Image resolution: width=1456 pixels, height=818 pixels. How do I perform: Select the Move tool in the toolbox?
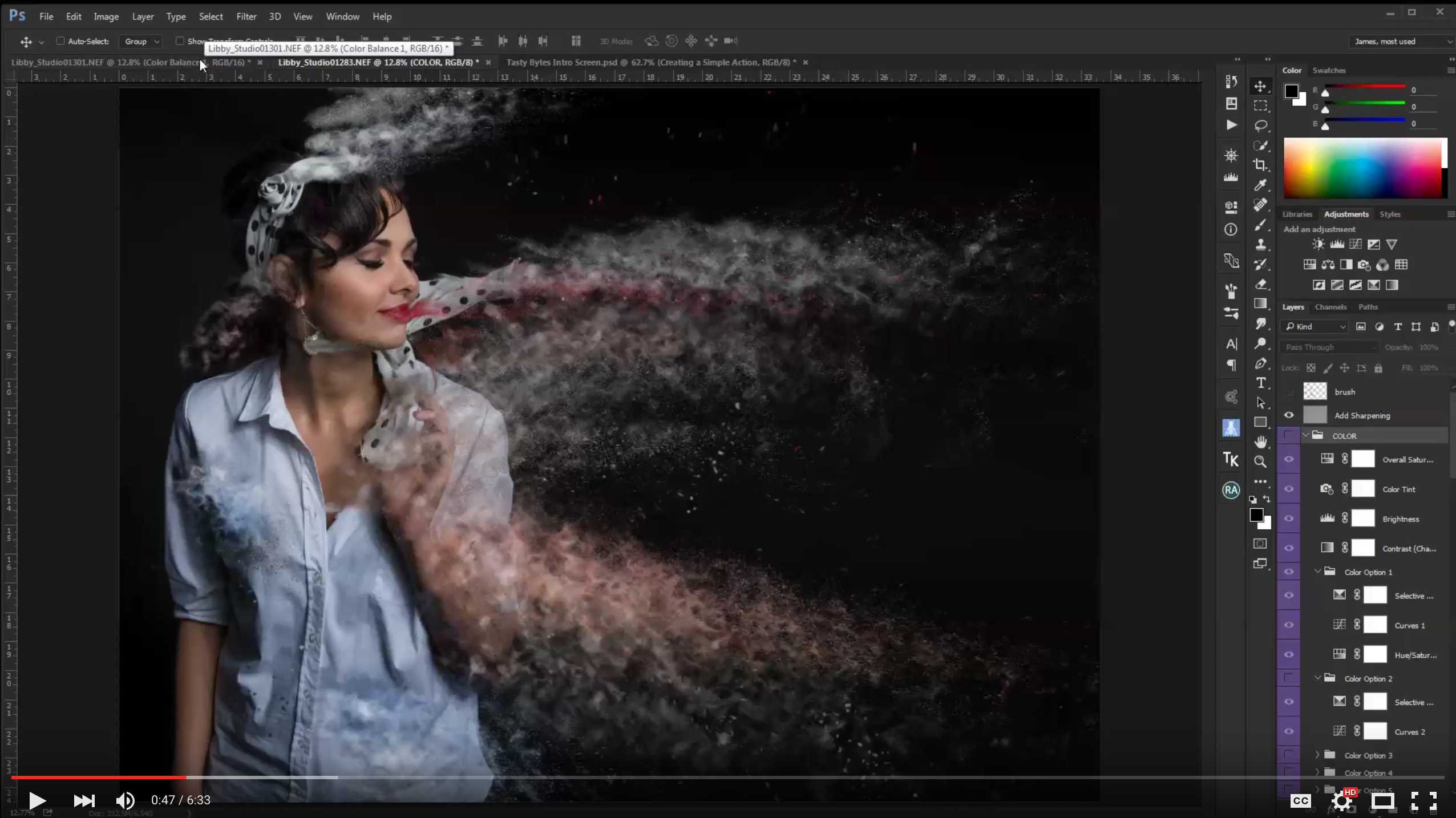1260,87
